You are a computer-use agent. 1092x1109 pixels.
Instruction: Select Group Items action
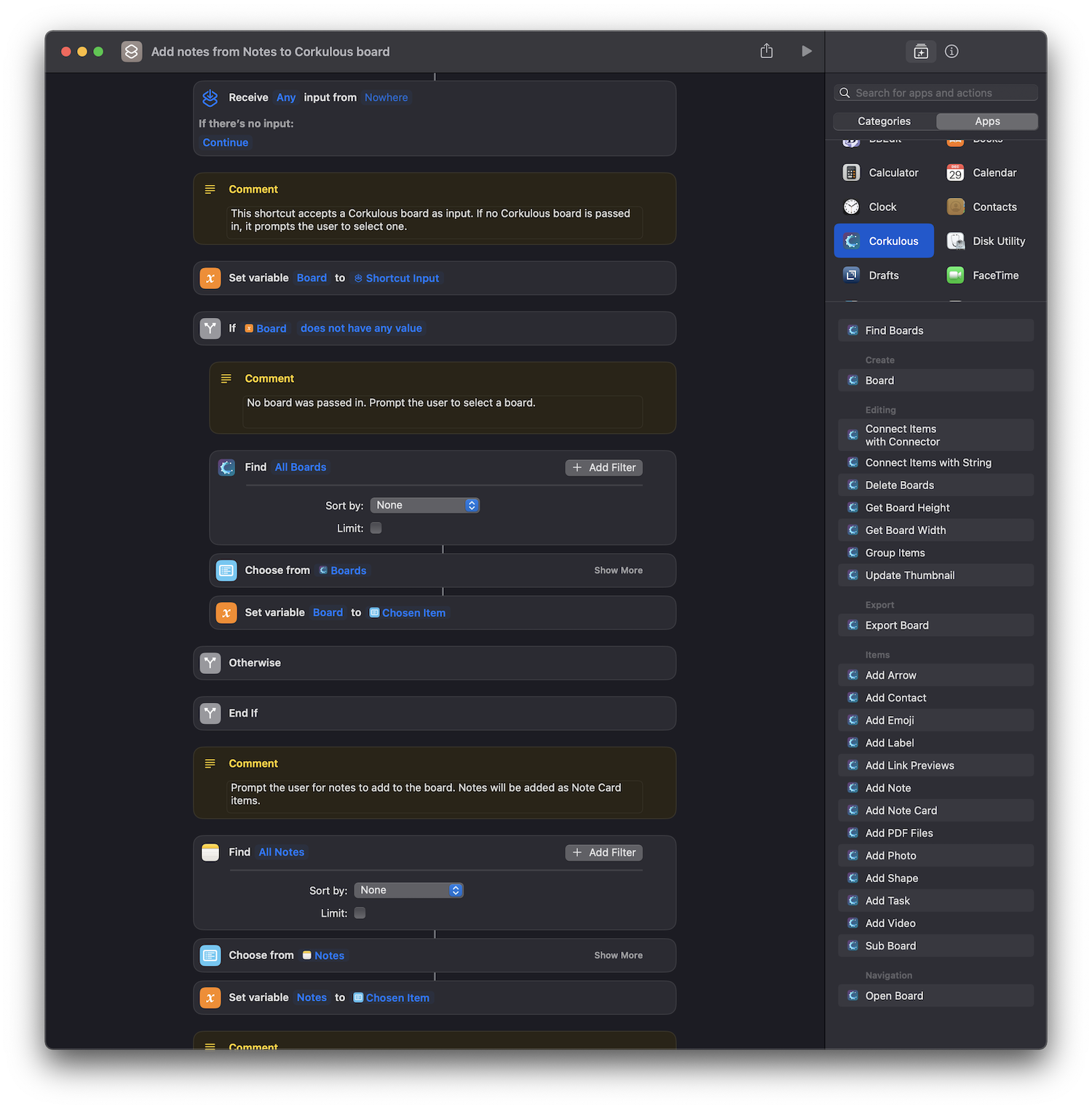pos(936,553)
